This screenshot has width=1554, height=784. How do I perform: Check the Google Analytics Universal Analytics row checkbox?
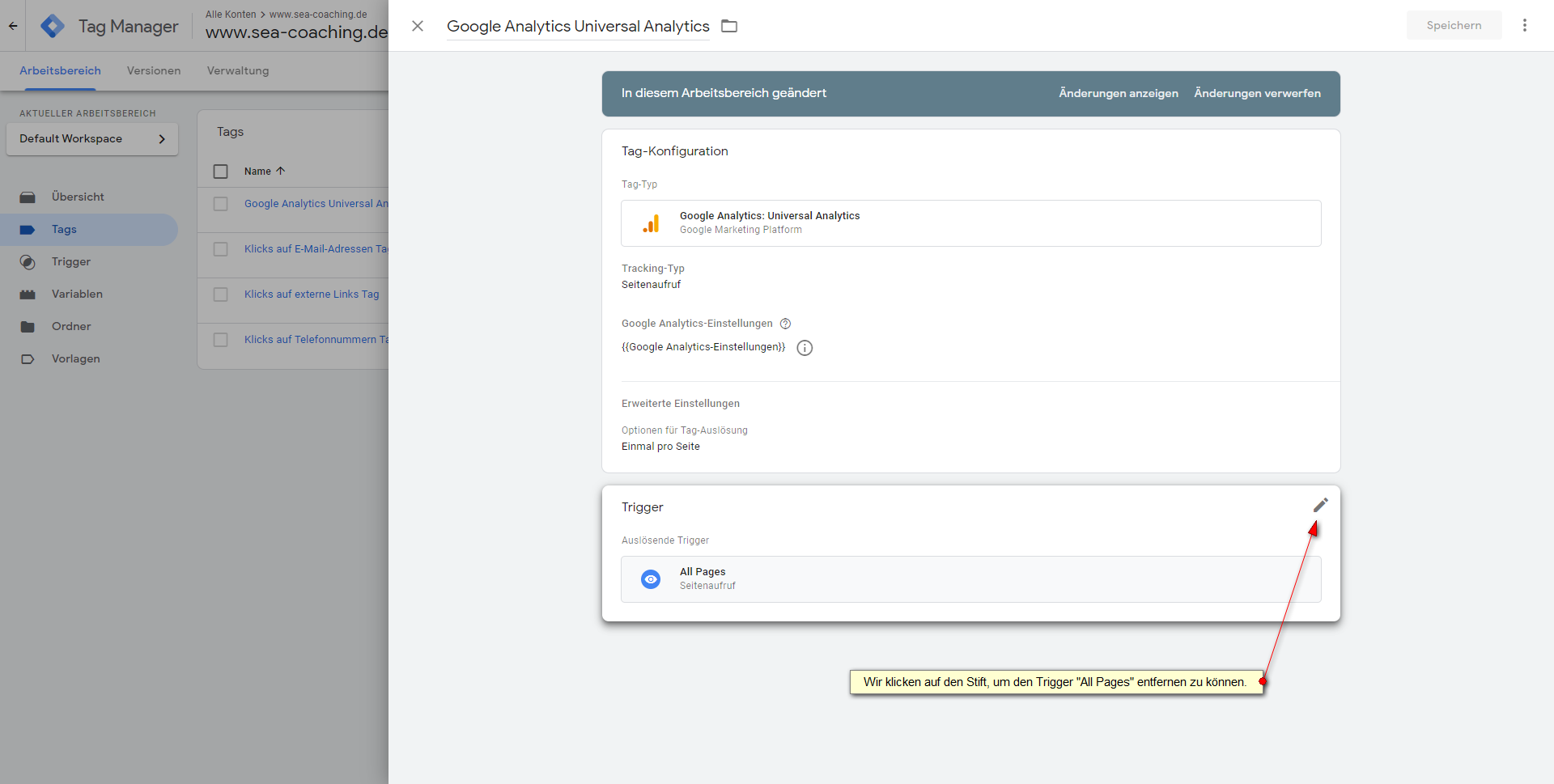[220, 204]
